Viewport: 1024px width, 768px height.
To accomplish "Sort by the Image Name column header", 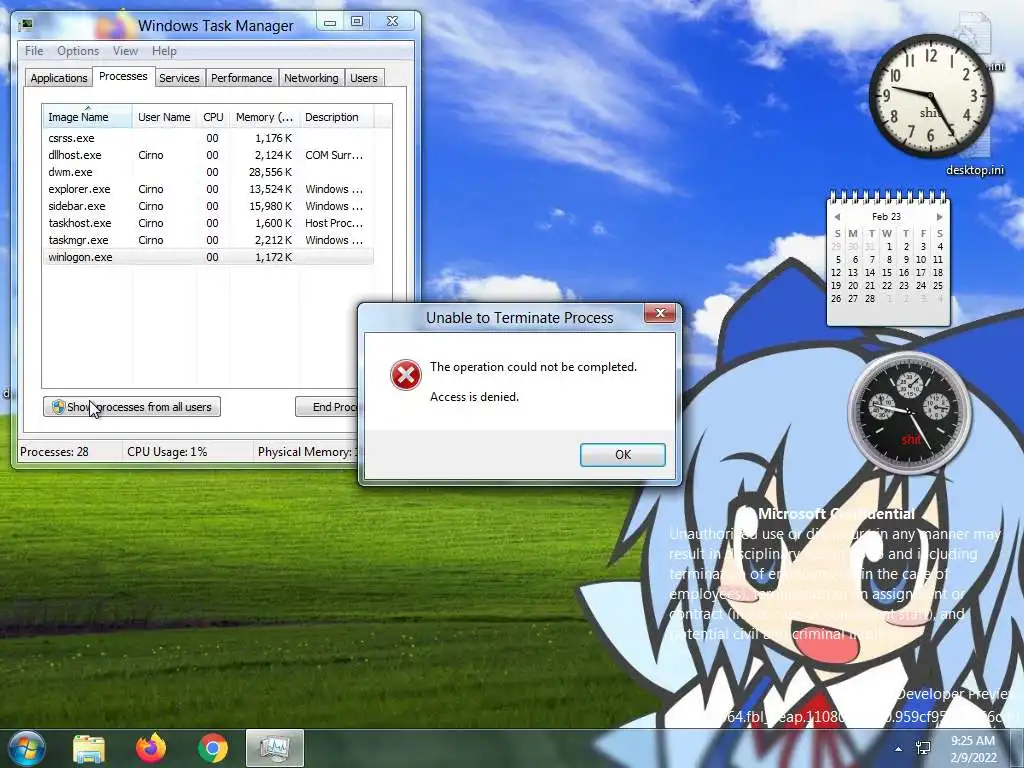I will click(87, 117).
